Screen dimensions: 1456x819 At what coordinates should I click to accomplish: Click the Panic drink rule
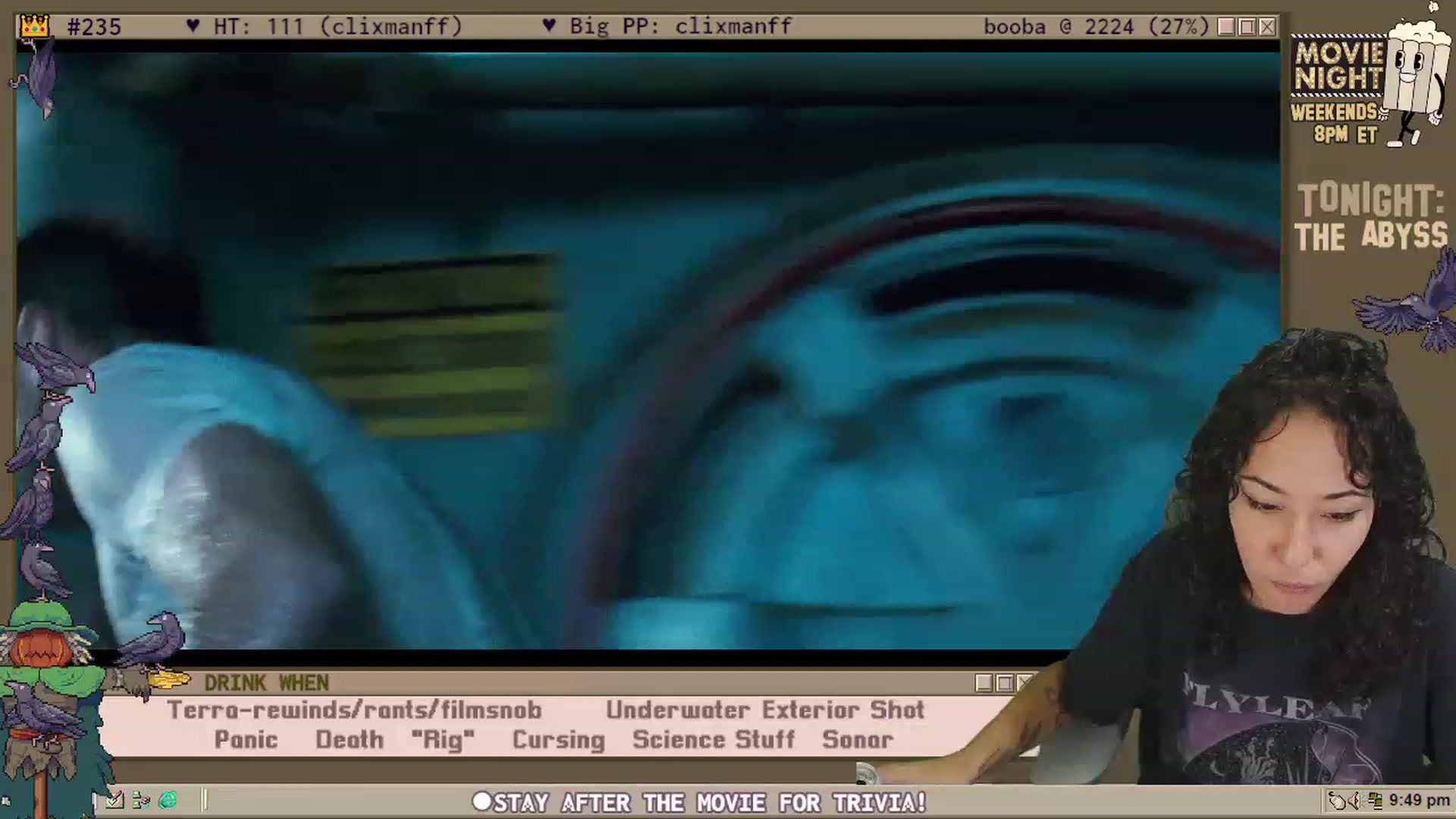coord(246,739)
